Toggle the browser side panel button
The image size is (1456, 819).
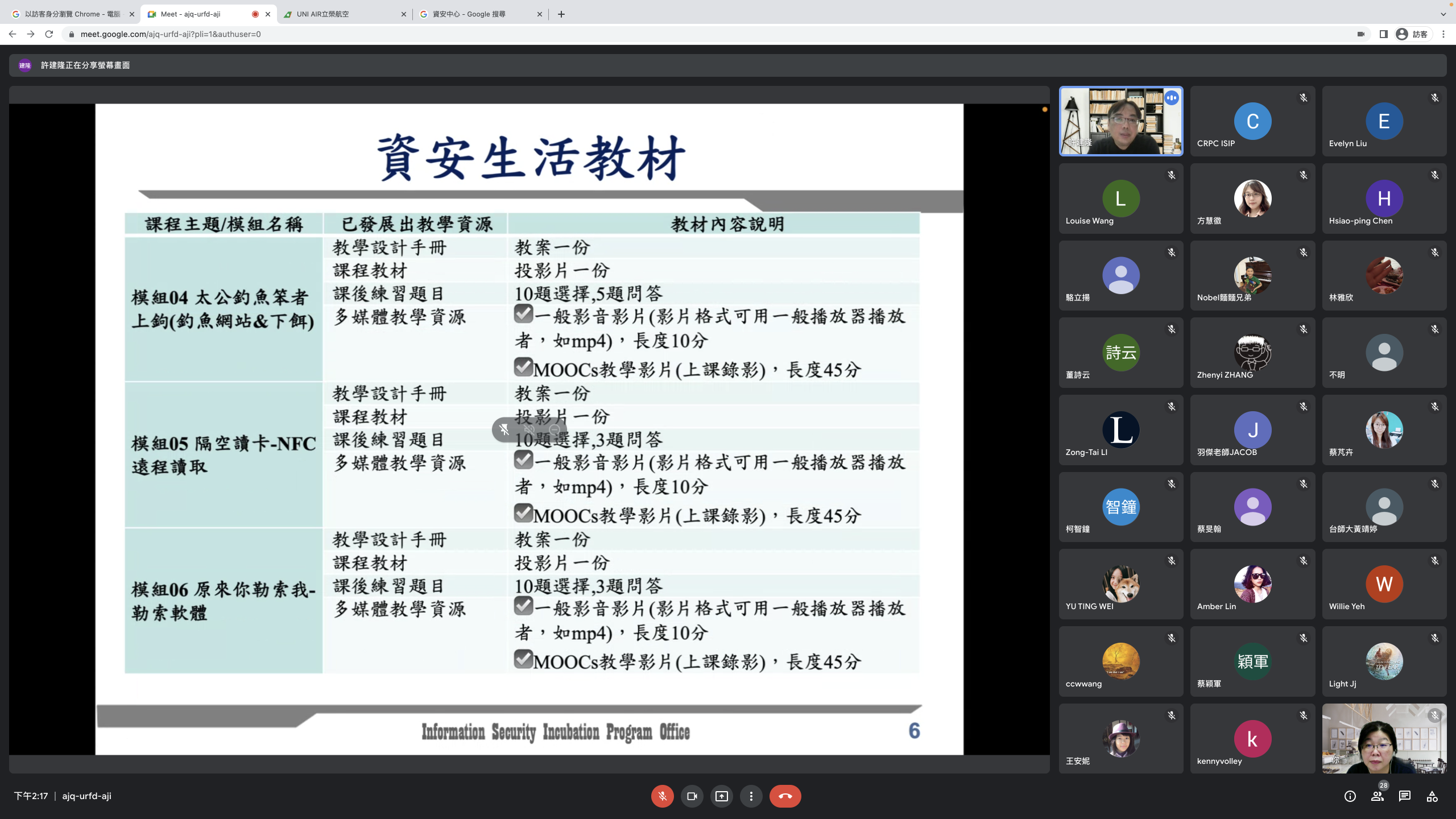(1383, 34)
